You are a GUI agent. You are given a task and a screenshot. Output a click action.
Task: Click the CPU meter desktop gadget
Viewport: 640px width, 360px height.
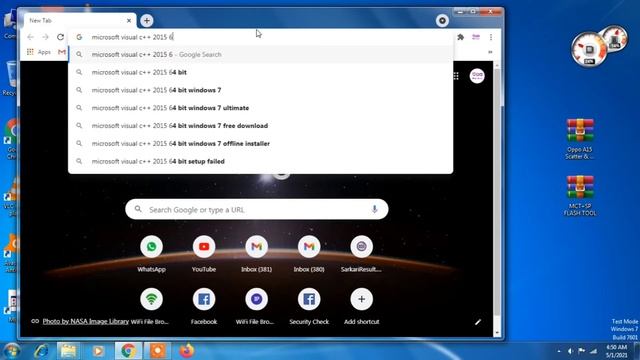click(x=589, y=50)
